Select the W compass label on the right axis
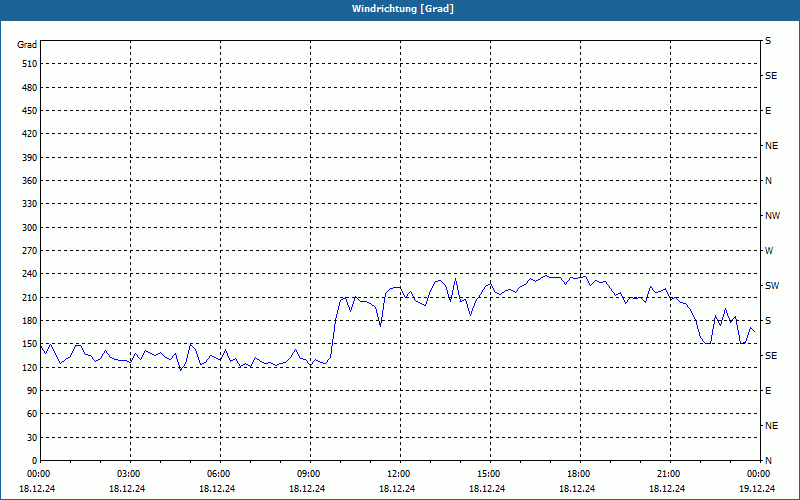The height and width of the screenshot is (500, 800). coord(769,251)
